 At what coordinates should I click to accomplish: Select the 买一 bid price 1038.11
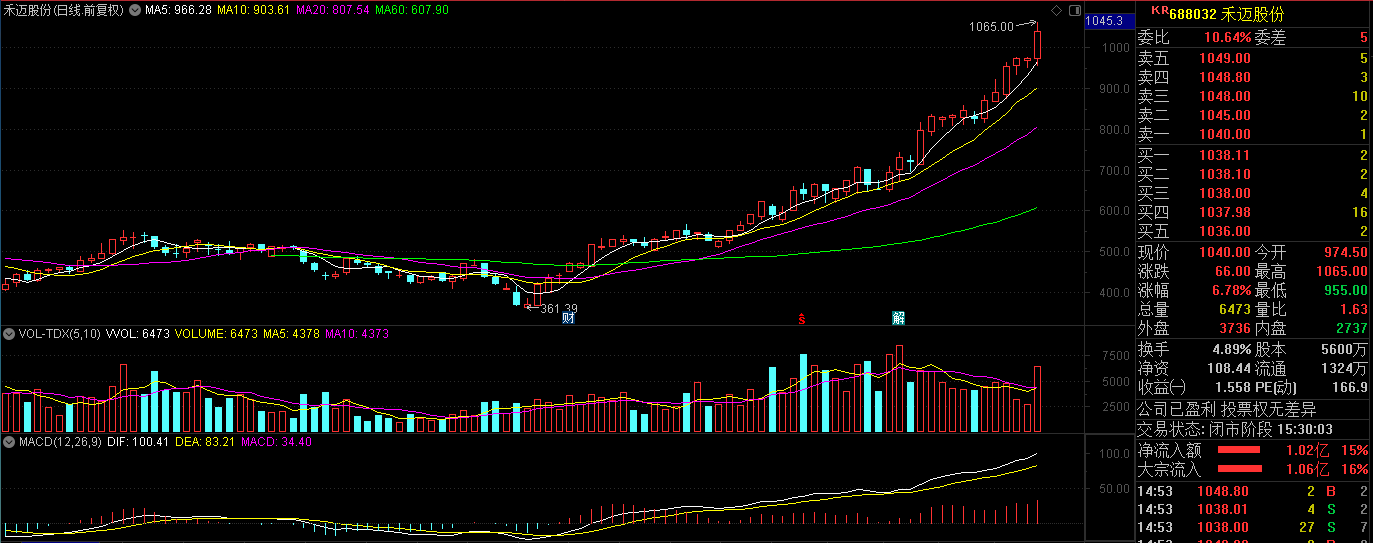(x=1225, y=155)
